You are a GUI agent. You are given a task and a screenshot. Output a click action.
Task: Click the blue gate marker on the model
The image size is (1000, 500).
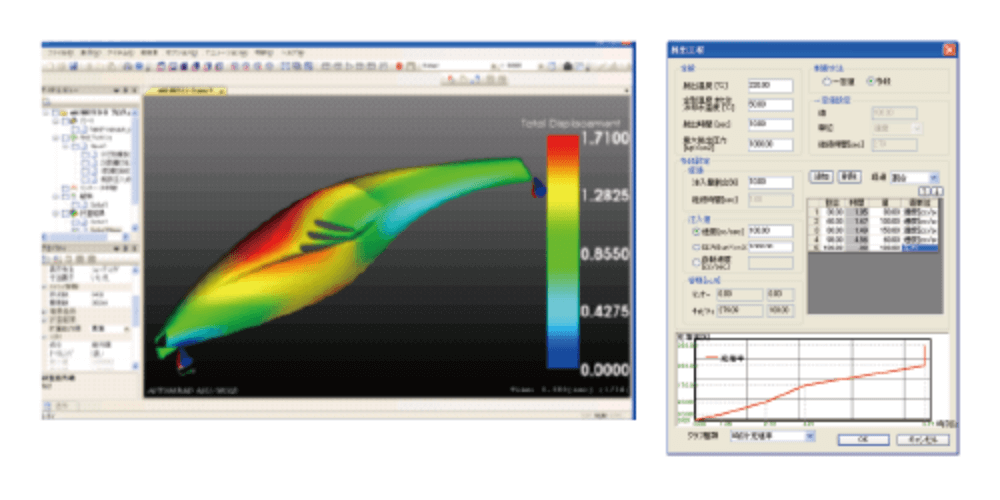click(539, 188)
